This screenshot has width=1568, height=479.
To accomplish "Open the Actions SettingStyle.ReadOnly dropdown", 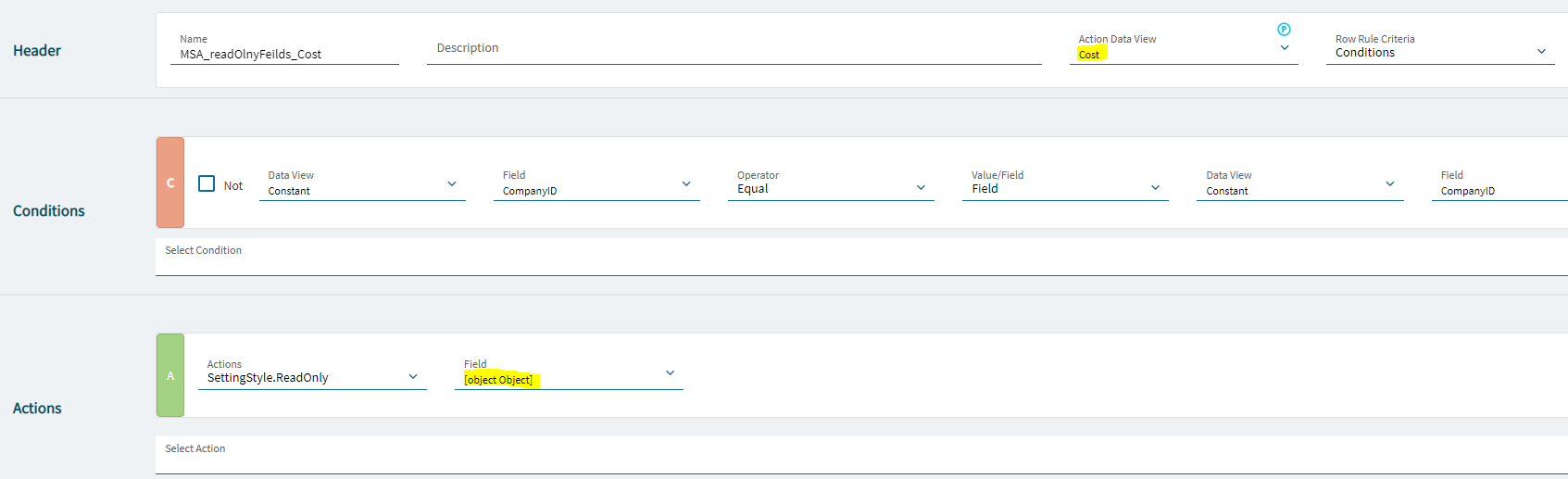I will (x=312, y=373).
